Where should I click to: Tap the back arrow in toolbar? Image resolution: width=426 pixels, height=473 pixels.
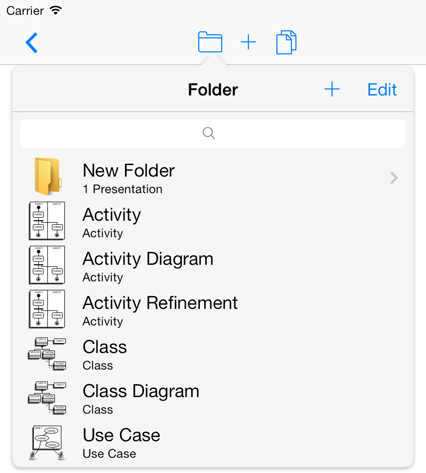(x=32, y=43)
